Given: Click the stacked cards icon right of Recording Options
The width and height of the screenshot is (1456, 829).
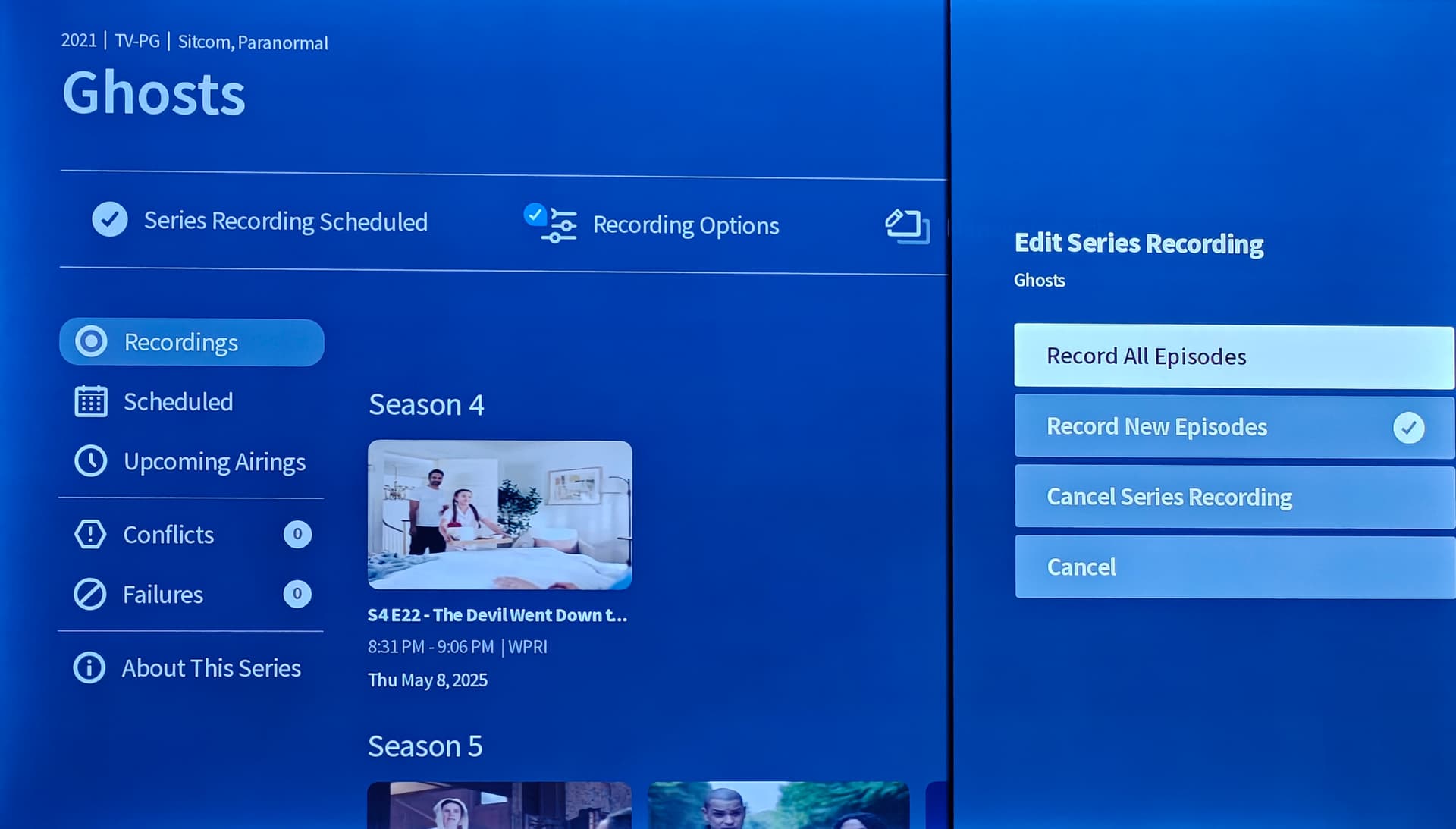Looking at the screenshot, I should point(907,227).
